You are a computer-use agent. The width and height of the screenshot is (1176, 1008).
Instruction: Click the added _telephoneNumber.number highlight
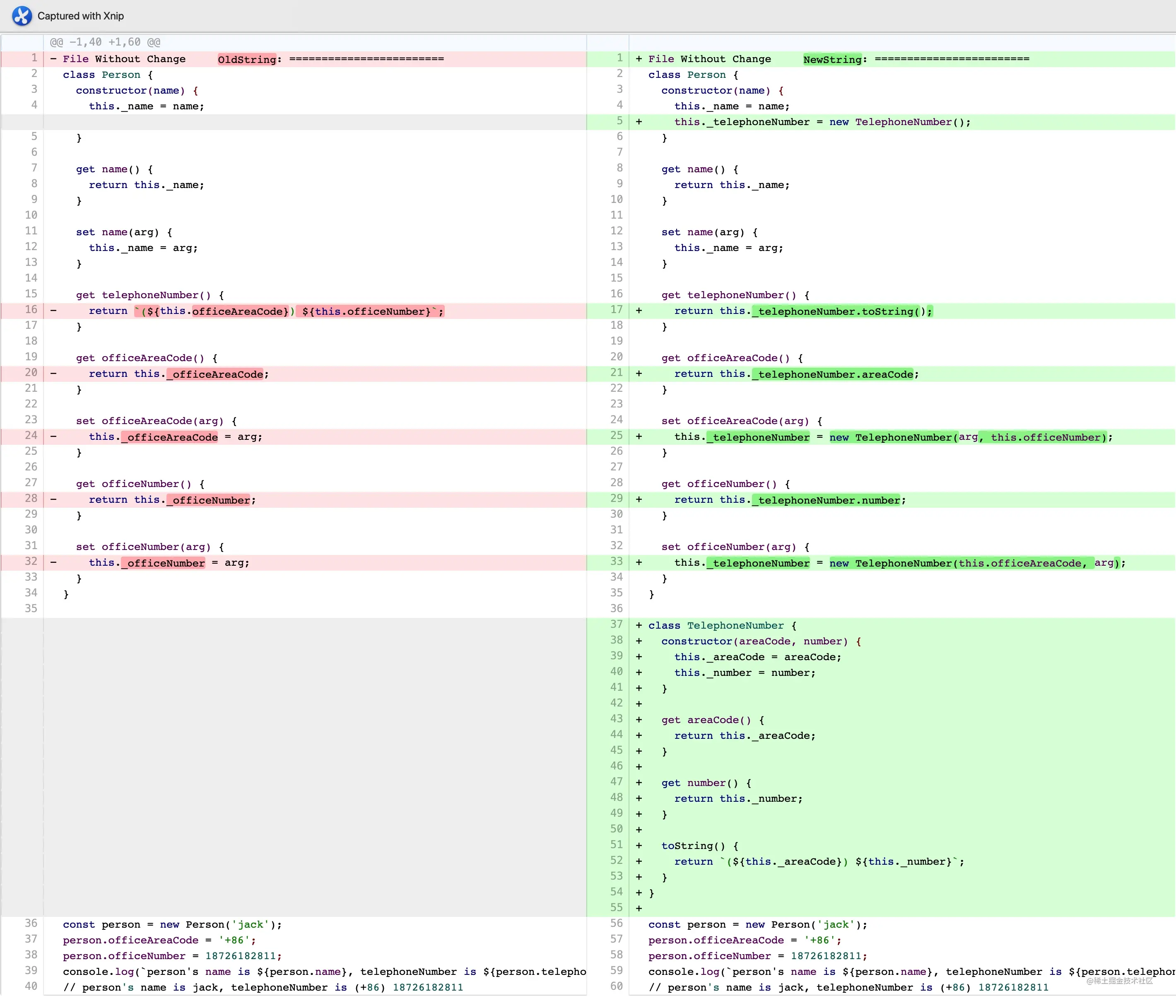(x=827, y=500)
